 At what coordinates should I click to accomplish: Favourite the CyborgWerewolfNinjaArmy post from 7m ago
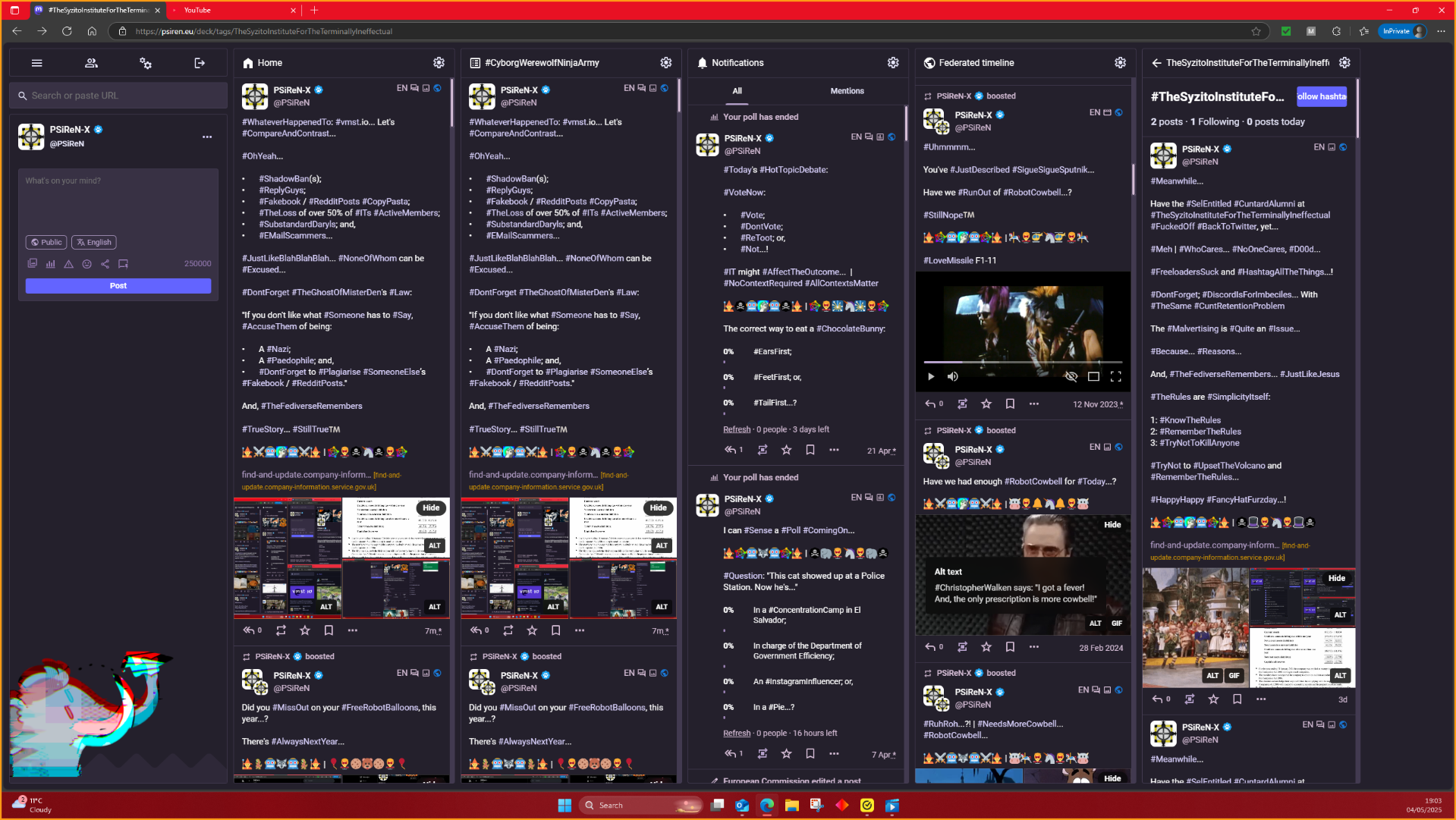532,630
